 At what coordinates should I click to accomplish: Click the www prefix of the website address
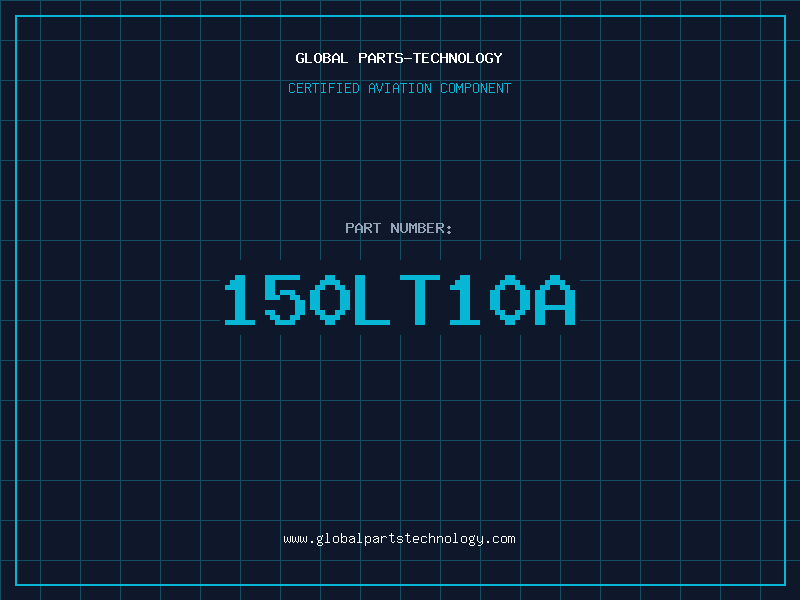pyautogui.click(x=295, y=539)
